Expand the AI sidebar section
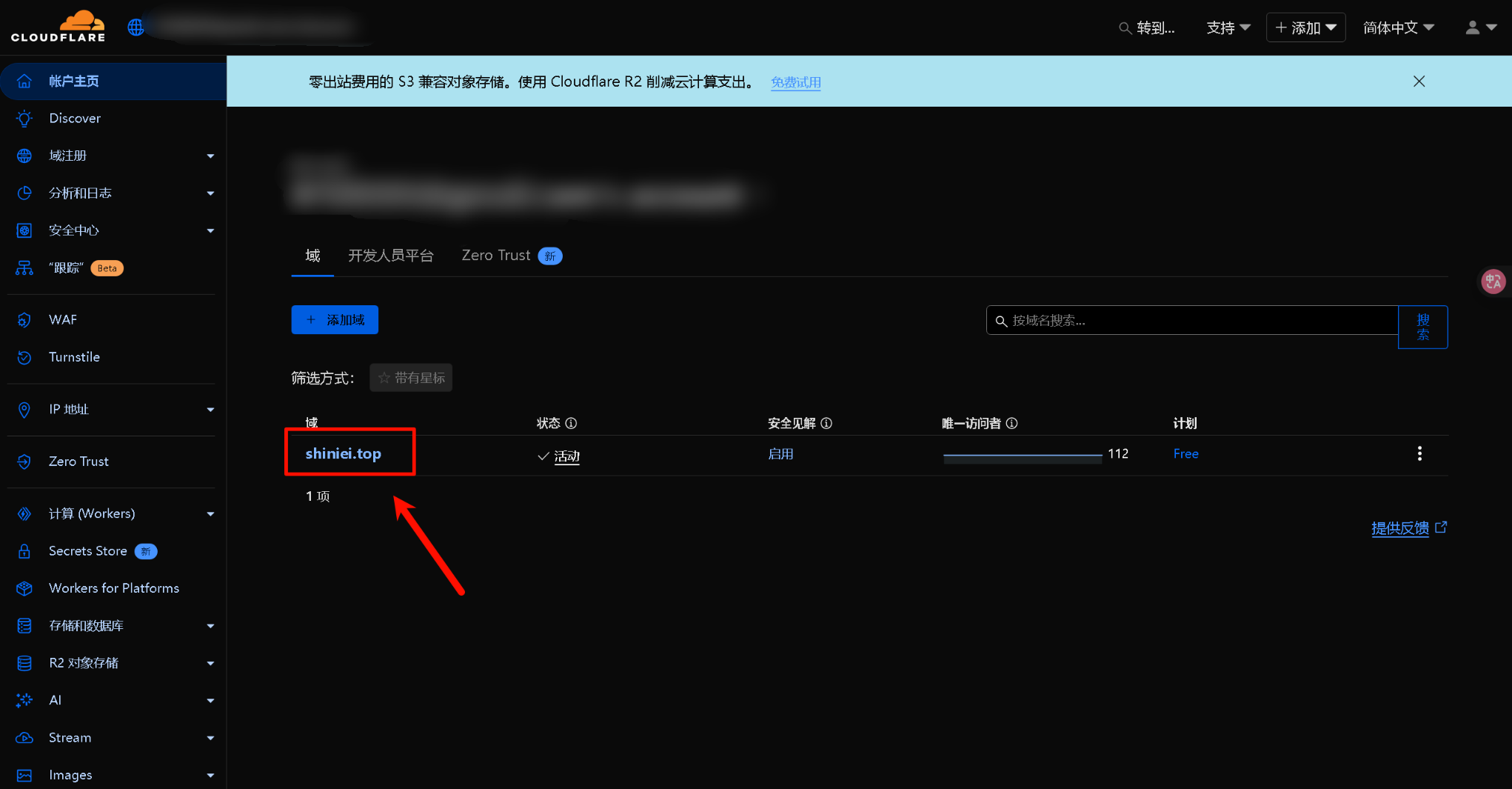Screen dimensions: 1512x789 pyautogui.click(x=210, y=701)
